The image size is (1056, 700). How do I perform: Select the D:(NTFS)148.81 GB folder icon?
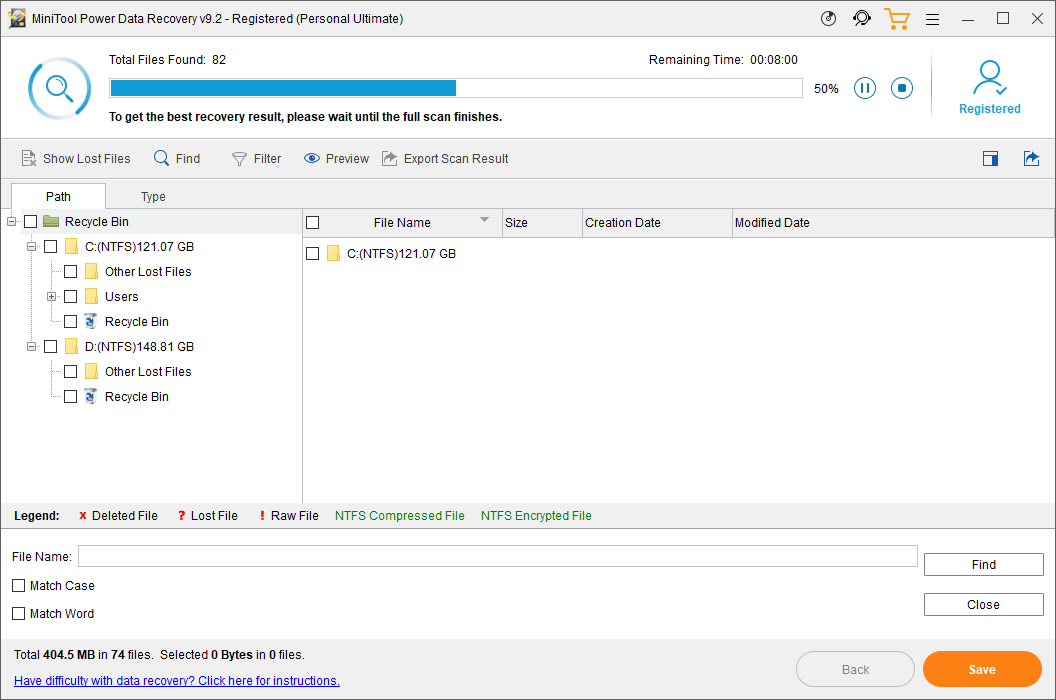[x=71, y=346]
